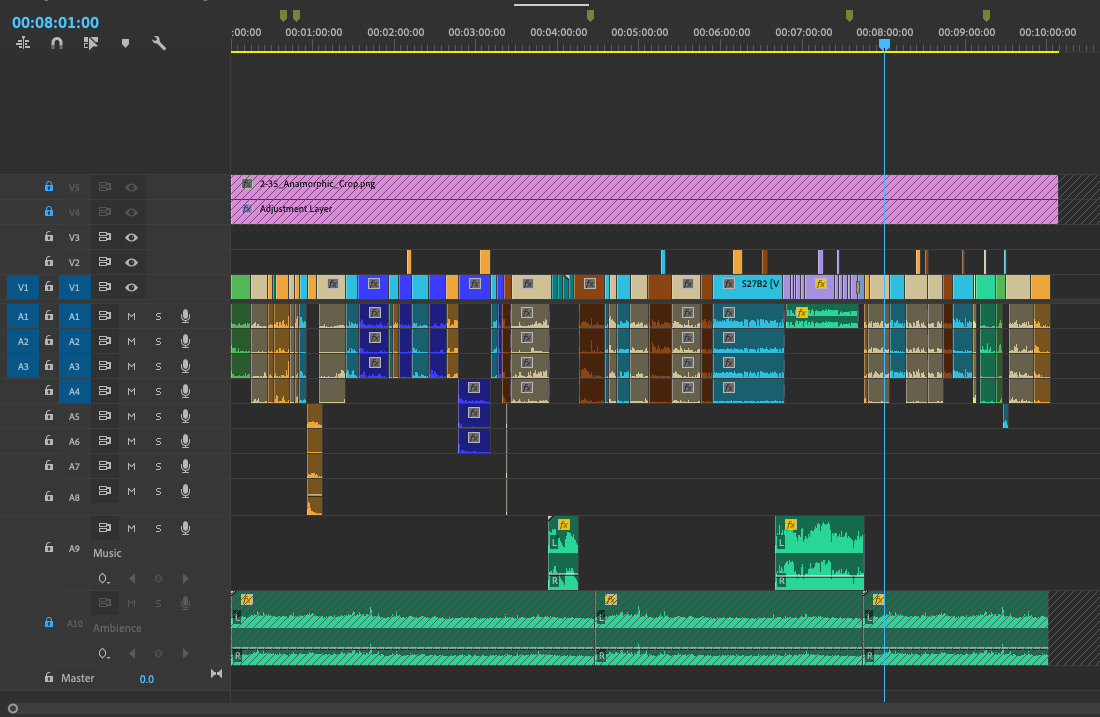Click the Master volume value 0.0
The width and height of the screenshot is (1100, 717).
(146, 679)
